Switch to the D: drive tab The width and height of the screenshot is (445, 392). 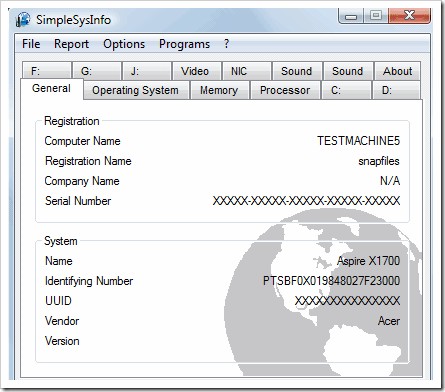[x=396, y=90]
